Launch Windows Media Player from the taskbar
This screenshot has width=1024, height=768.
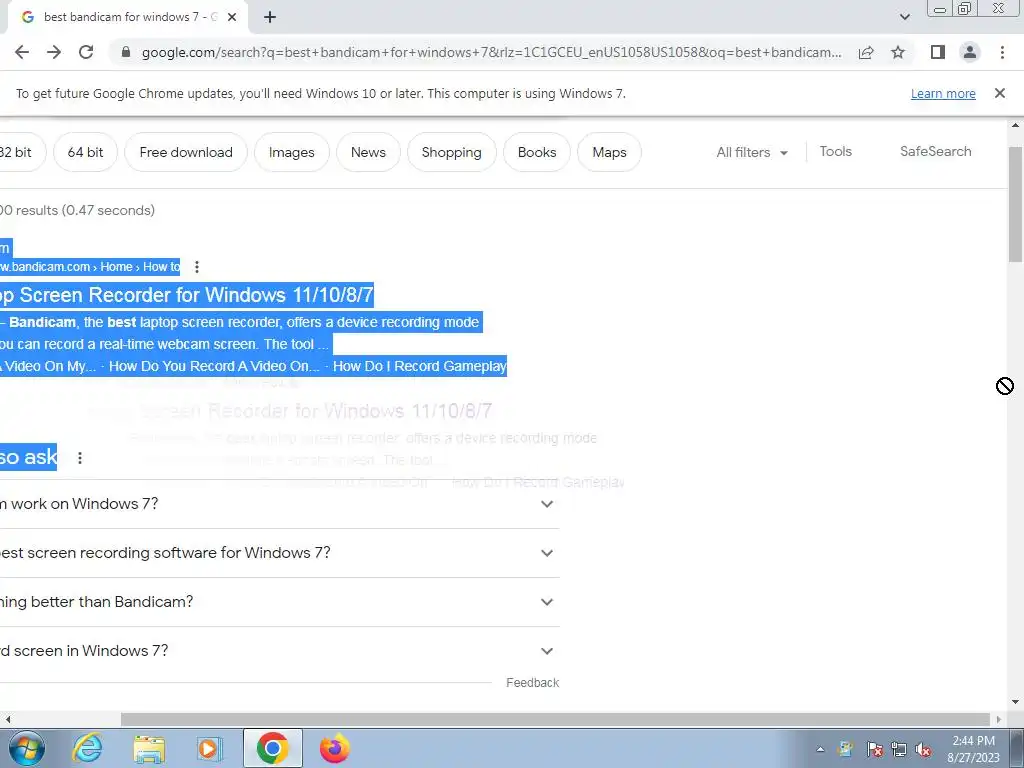point(210,748)
